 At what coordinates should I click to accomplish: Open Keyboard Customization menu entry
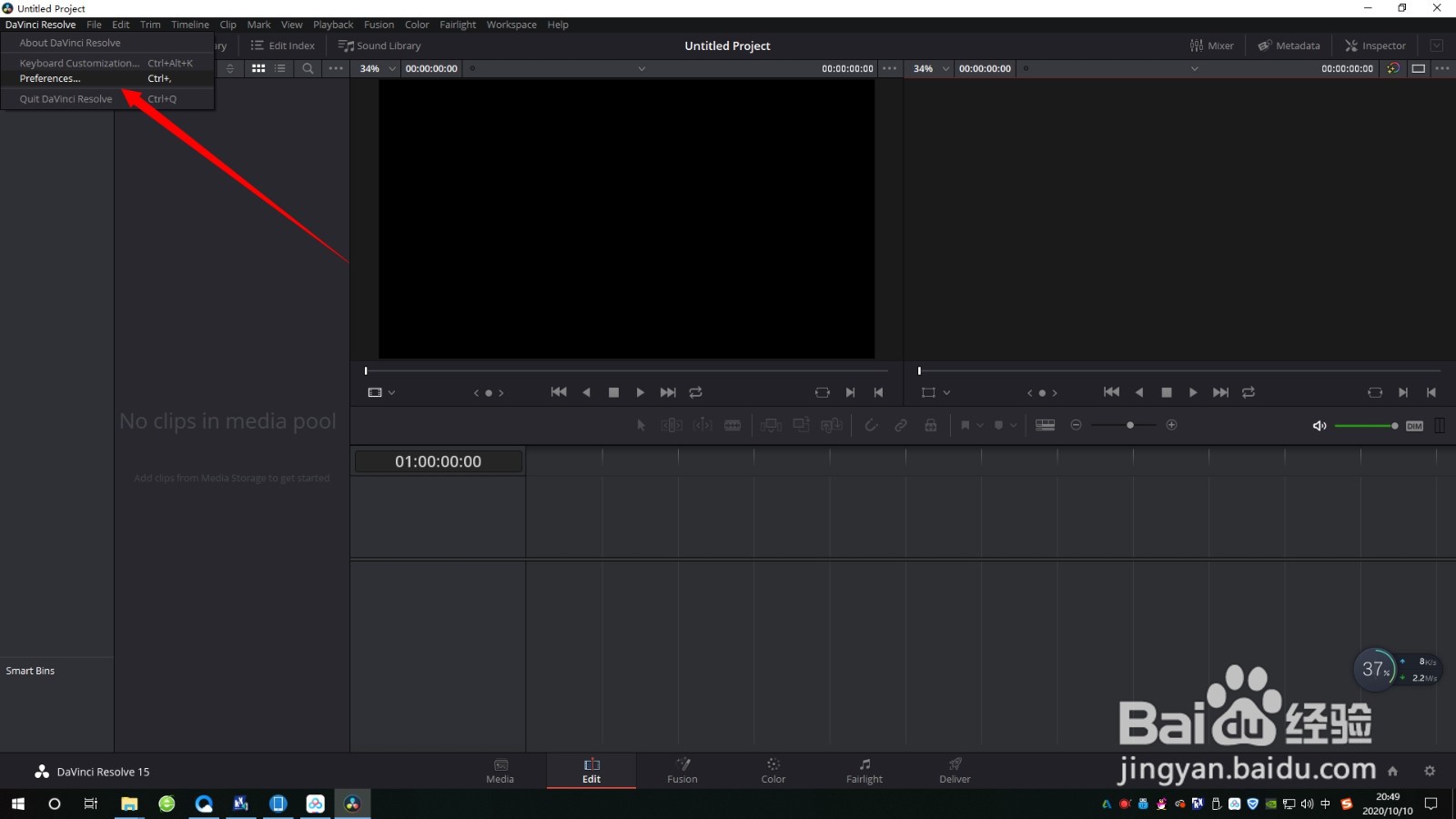tap(107, 63)
